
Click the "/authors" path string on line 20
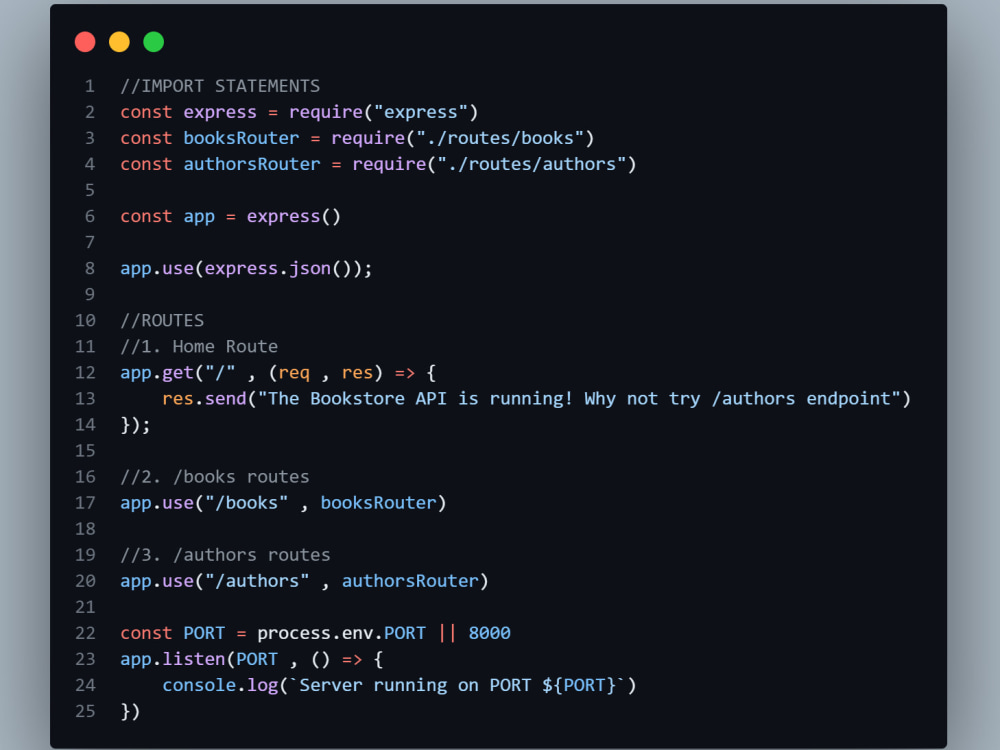pos(257,582)
